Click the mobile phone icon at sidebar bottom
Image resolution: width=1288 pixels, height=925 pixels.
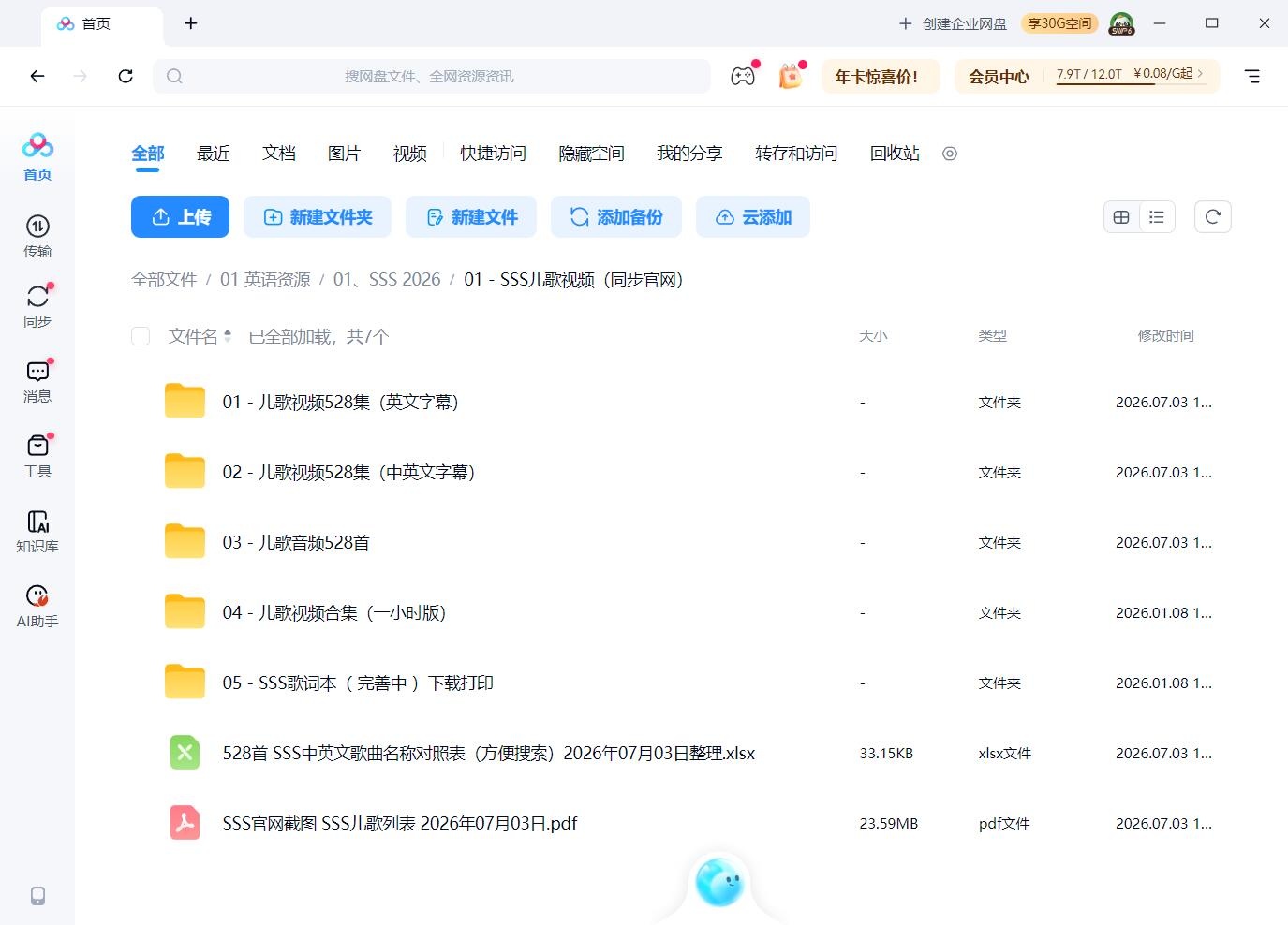37,896
